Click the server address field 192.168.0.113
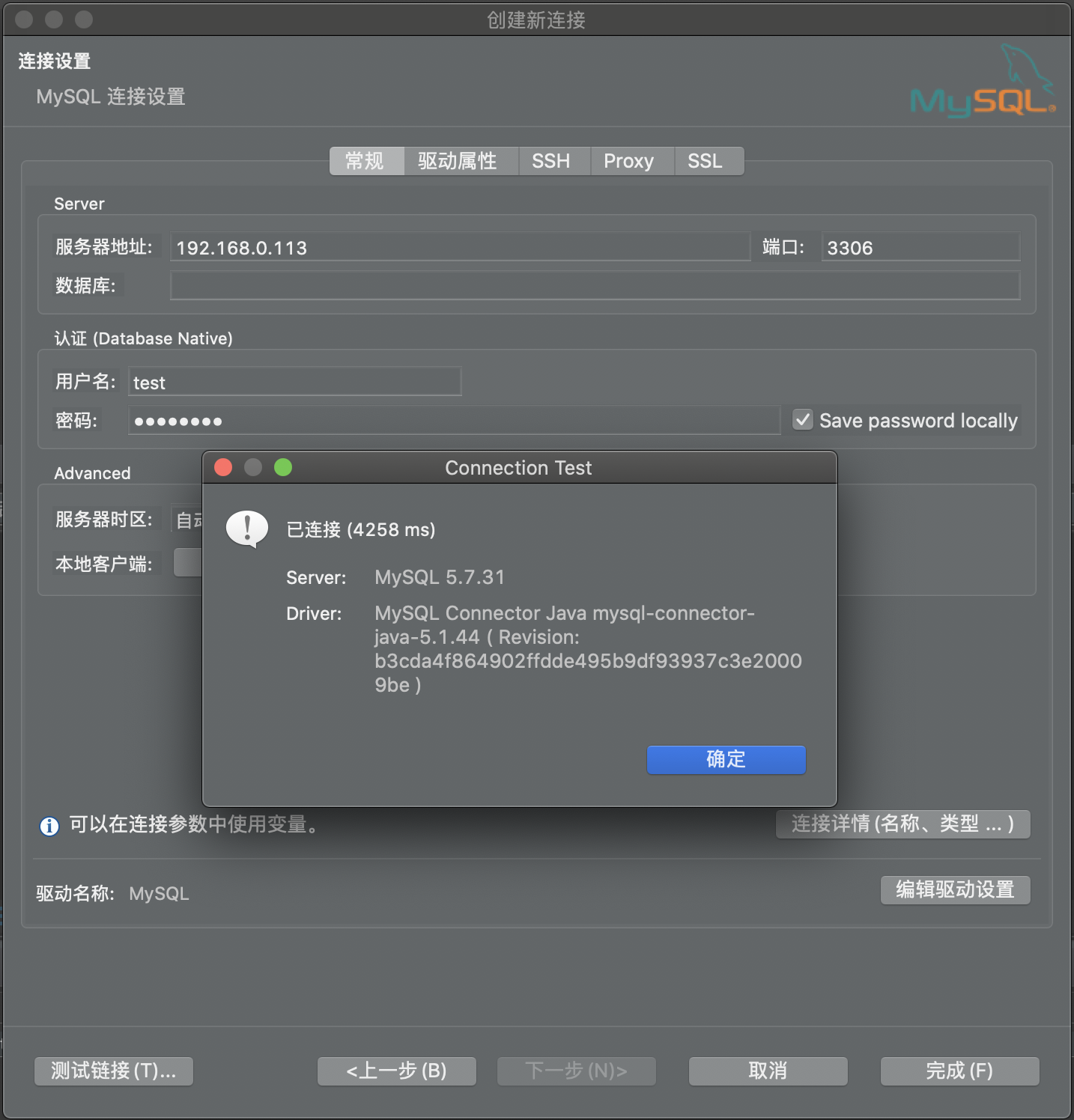 point(461,247)
